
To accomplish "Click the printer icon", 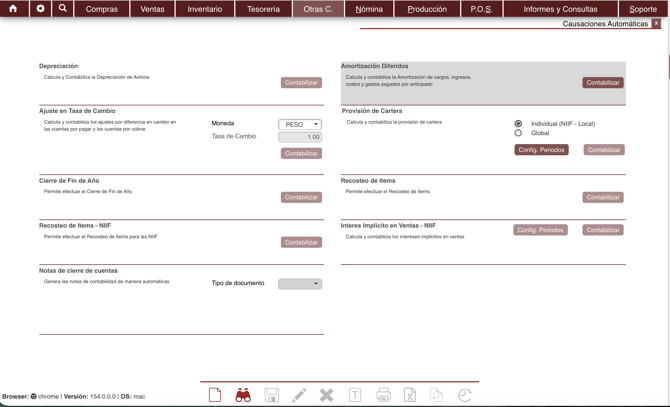I will (383, 395).
